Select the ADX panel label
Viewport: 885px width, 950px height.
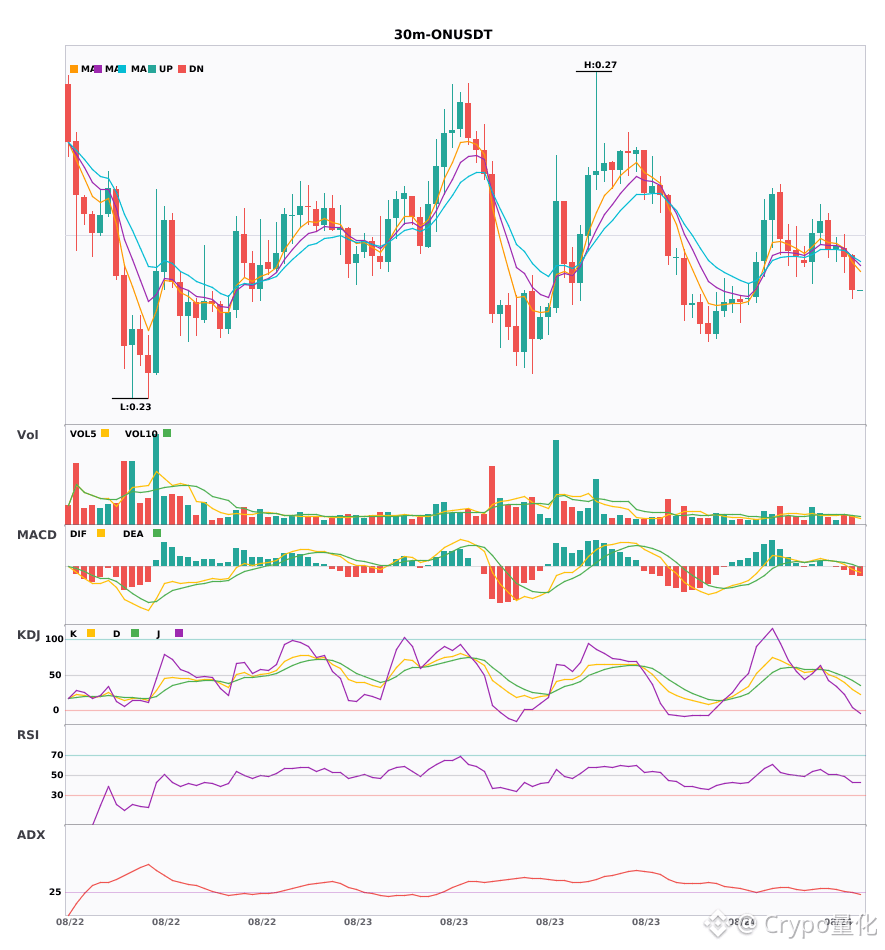coord(31,835)
